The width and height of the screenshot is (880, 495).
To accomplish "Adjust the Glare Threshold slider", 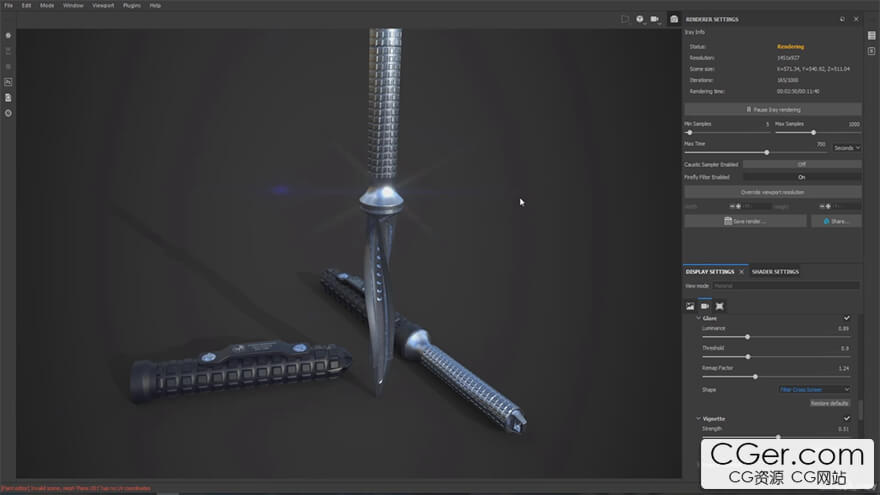I will tap(748, 357).
